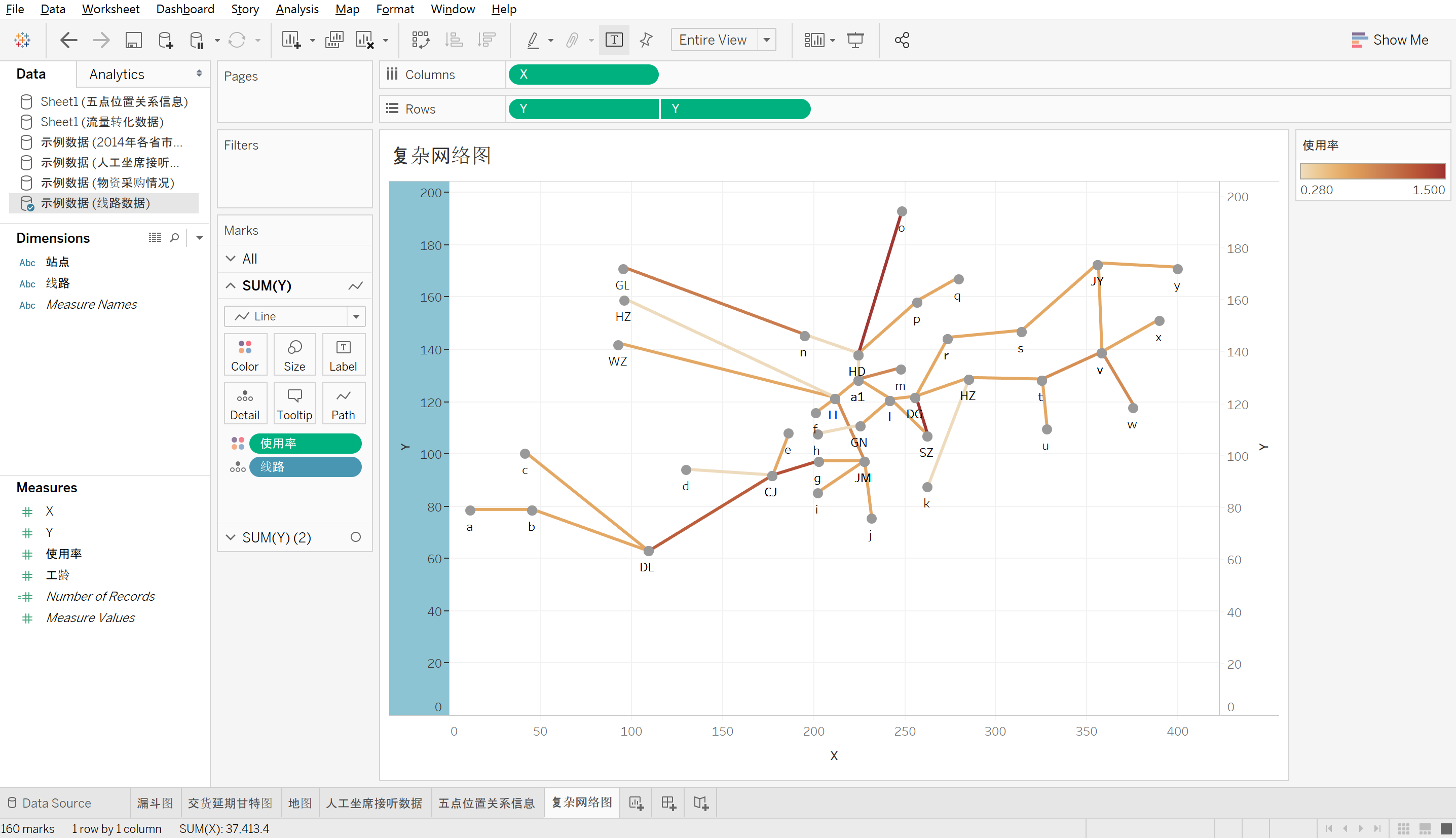Image resolution: width=1456 pixels, height=838 pixels.
Task: Click the Sort Ascending icon
Action: click(x=454, y=40)
